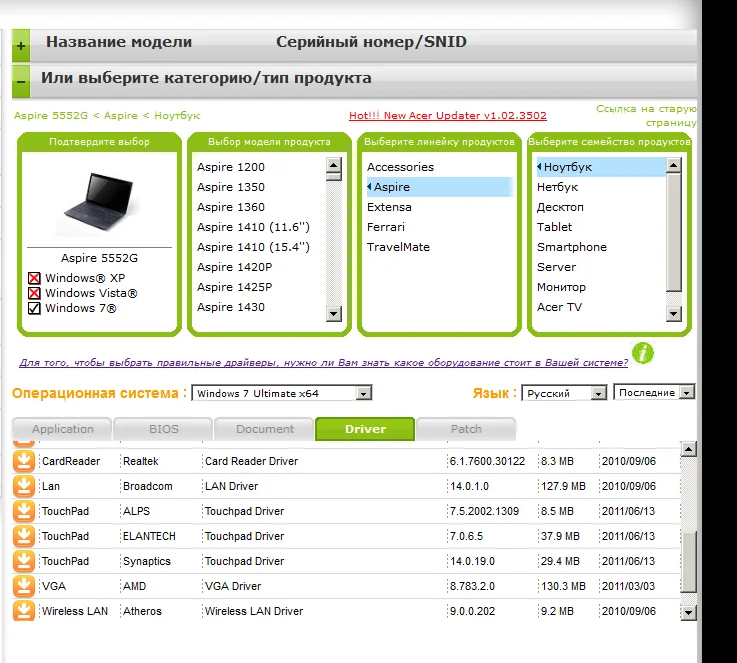Select Aspire 1430 model
The image size is (737, 663).
231,307
